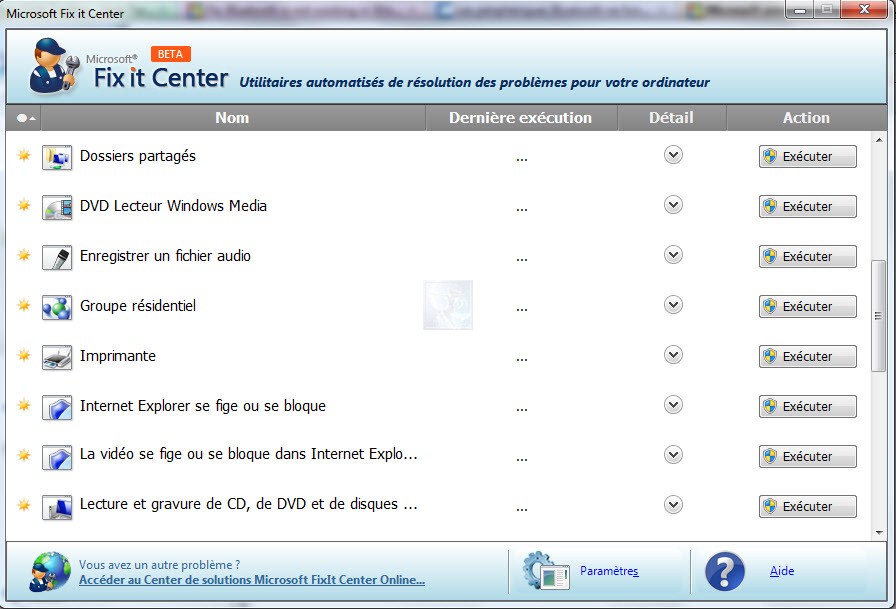The image size is (896, 609).
Task: Click the star next to DVD Lecteur Windows Media
Action: pyautogui.click(x=24, y=205)
